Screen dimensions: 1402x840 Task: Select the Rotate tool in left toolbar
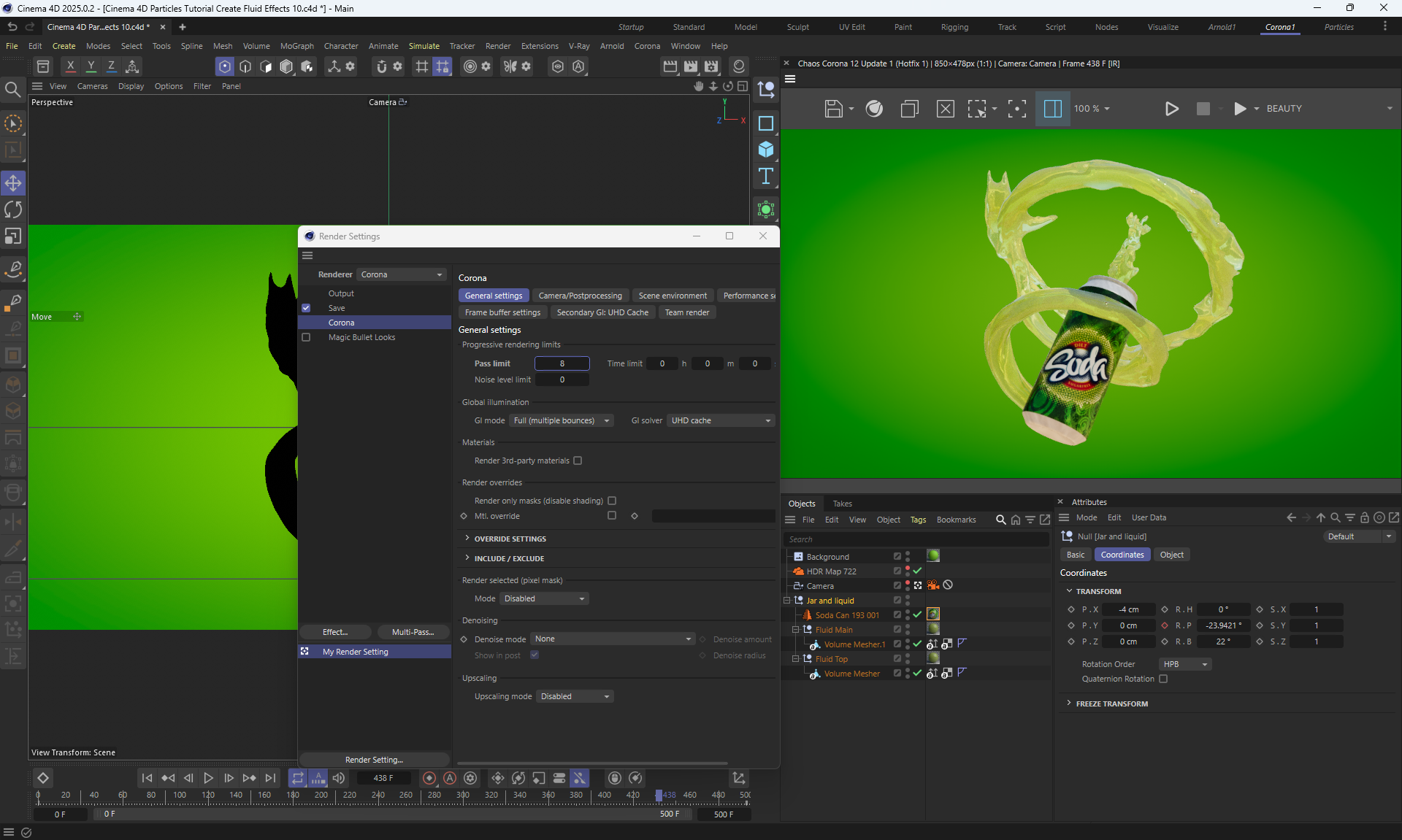click(x=13, y=210)
